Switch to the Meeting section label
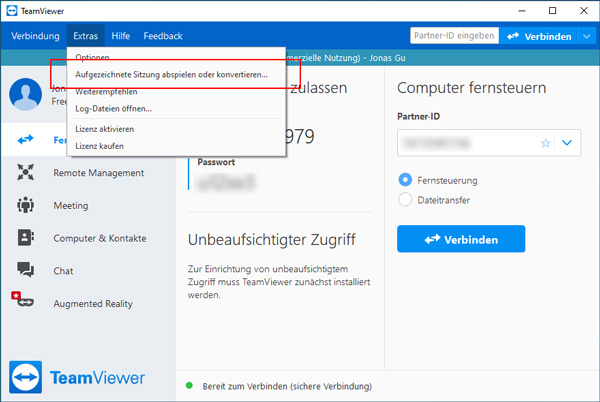 pos(71,205)
